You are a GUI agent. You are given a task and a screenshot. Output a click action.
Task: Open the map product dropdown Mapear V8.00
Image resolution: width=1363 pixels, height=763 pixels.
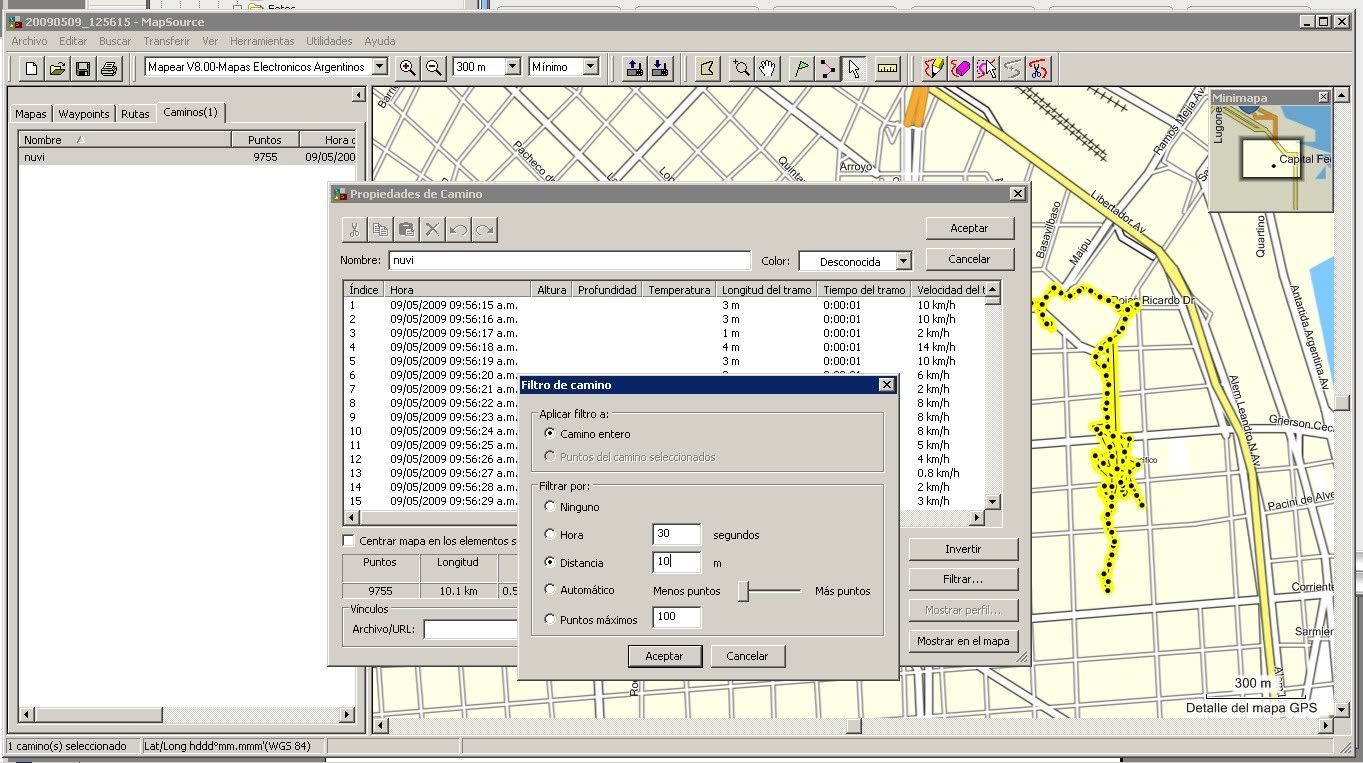pyautogui.click(x=380, y=67)
